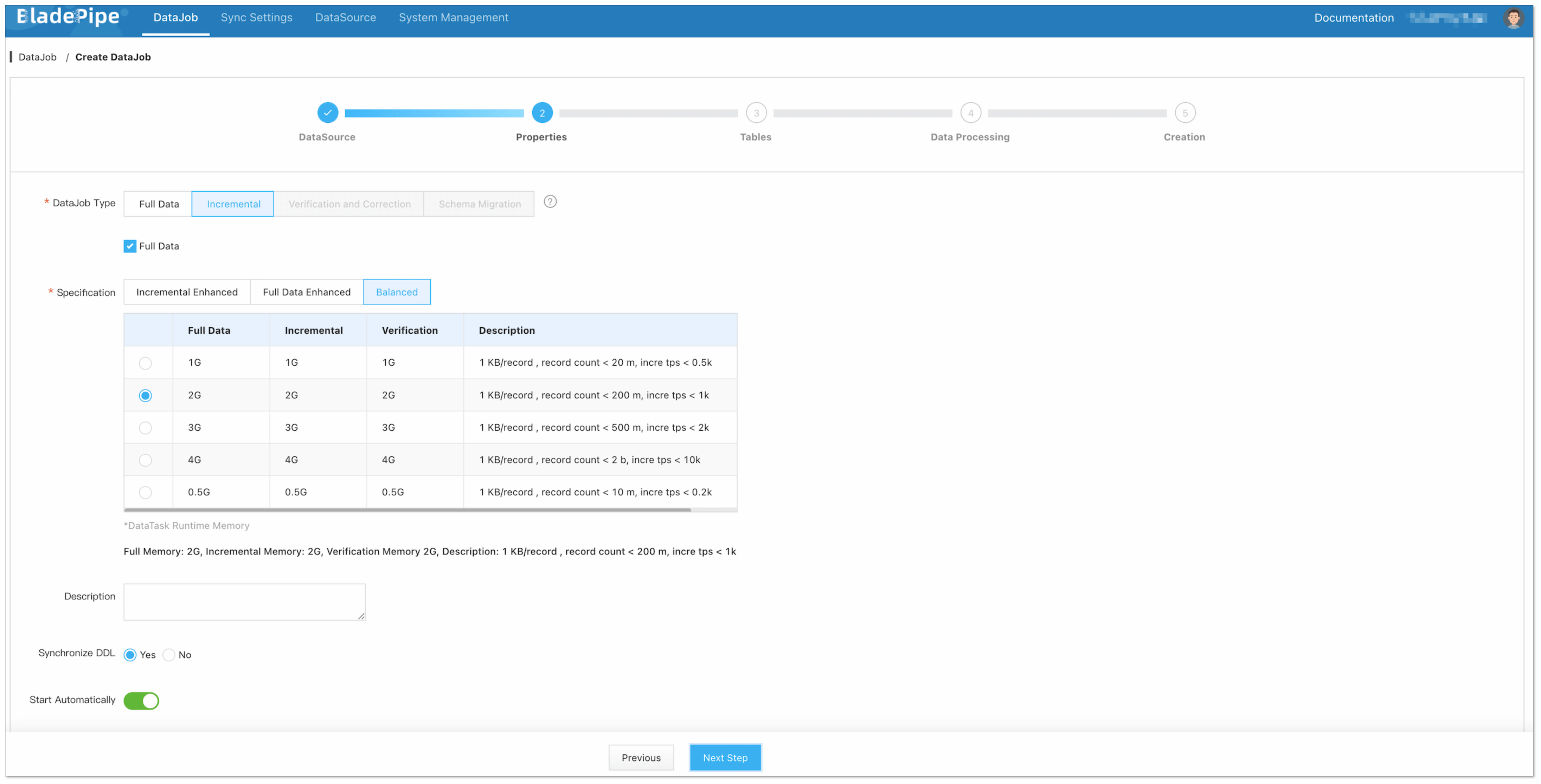This screenshot has height=784, width=1541.
Task: Select the 3G specification radio button
Action: coord(145,428)
